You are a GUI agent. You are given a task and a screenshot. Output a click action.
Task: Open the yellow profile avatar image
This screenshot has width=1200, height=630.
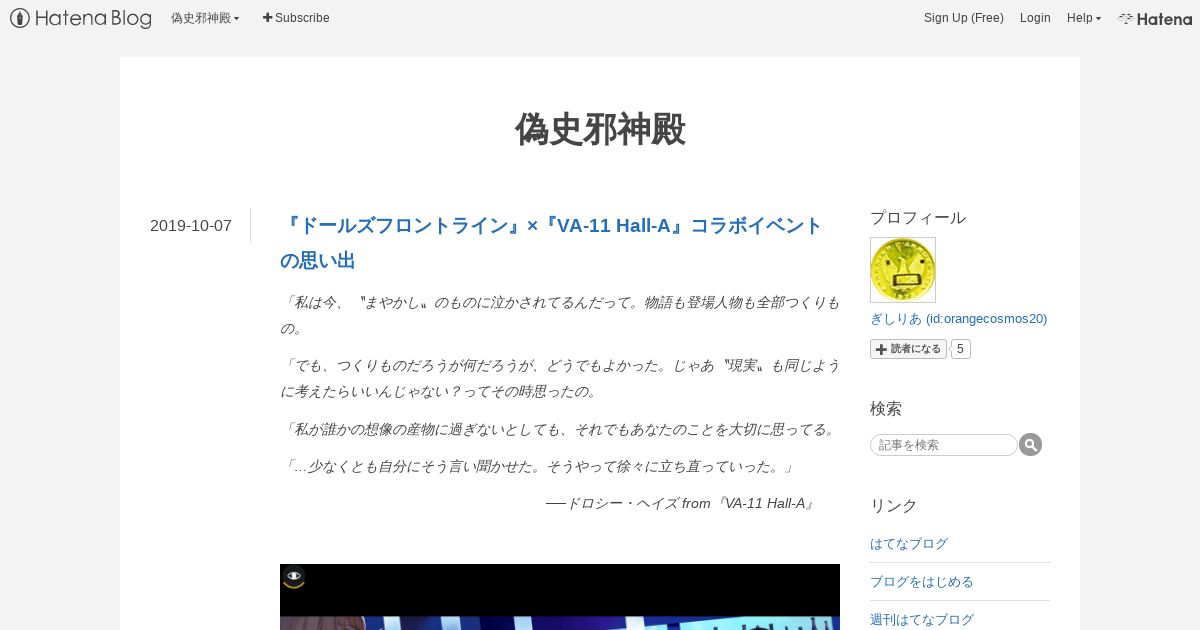(x=903, y=270)
